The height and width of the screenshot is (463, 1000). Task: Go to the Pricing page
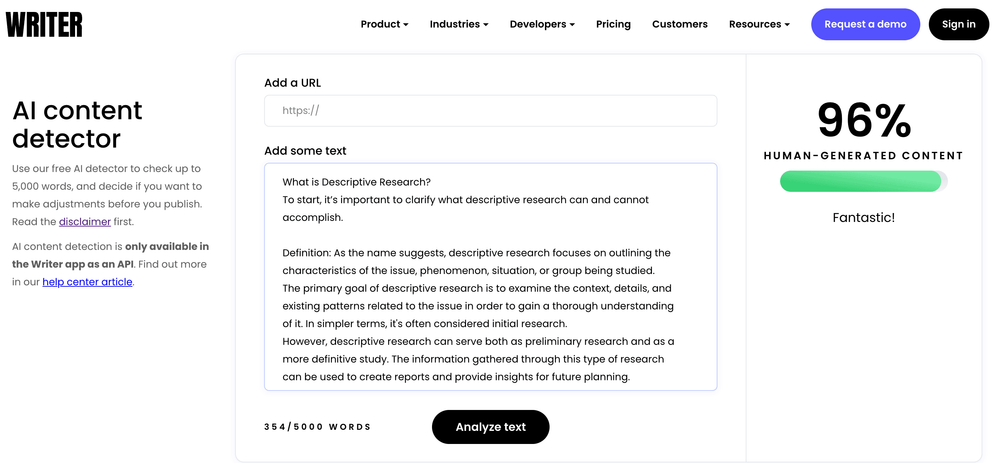coord(613,24)
